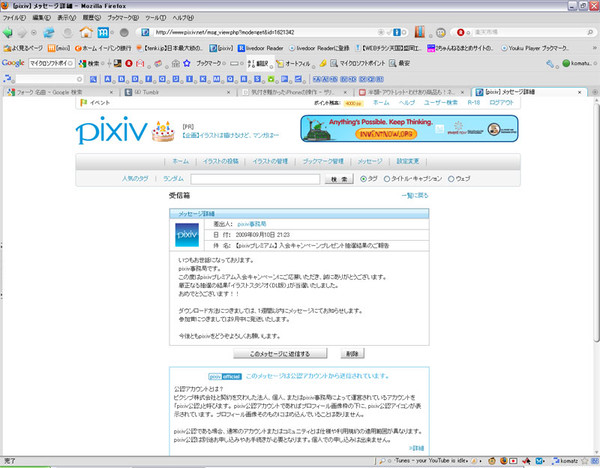
Task: Close the pixiv メッセージ詳細 tab
Action: point(579,92)
